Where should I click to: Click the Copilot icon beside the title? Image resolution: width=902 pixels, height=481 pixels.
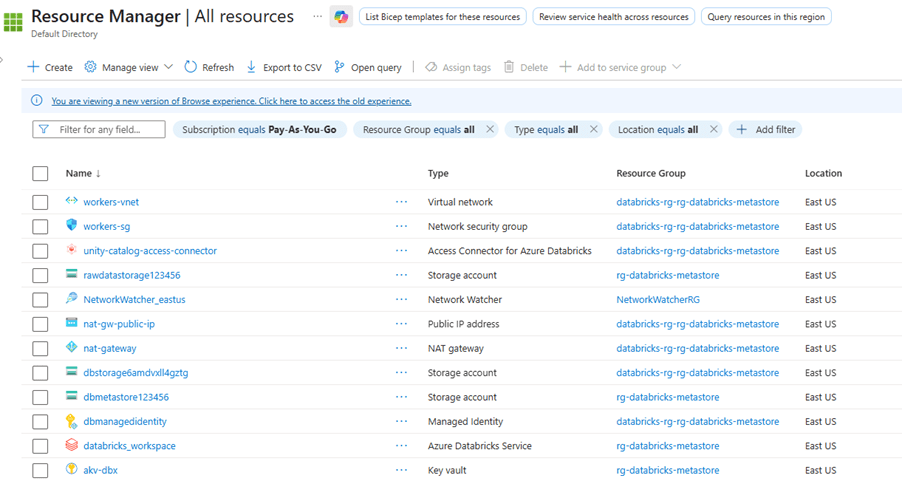341,17
